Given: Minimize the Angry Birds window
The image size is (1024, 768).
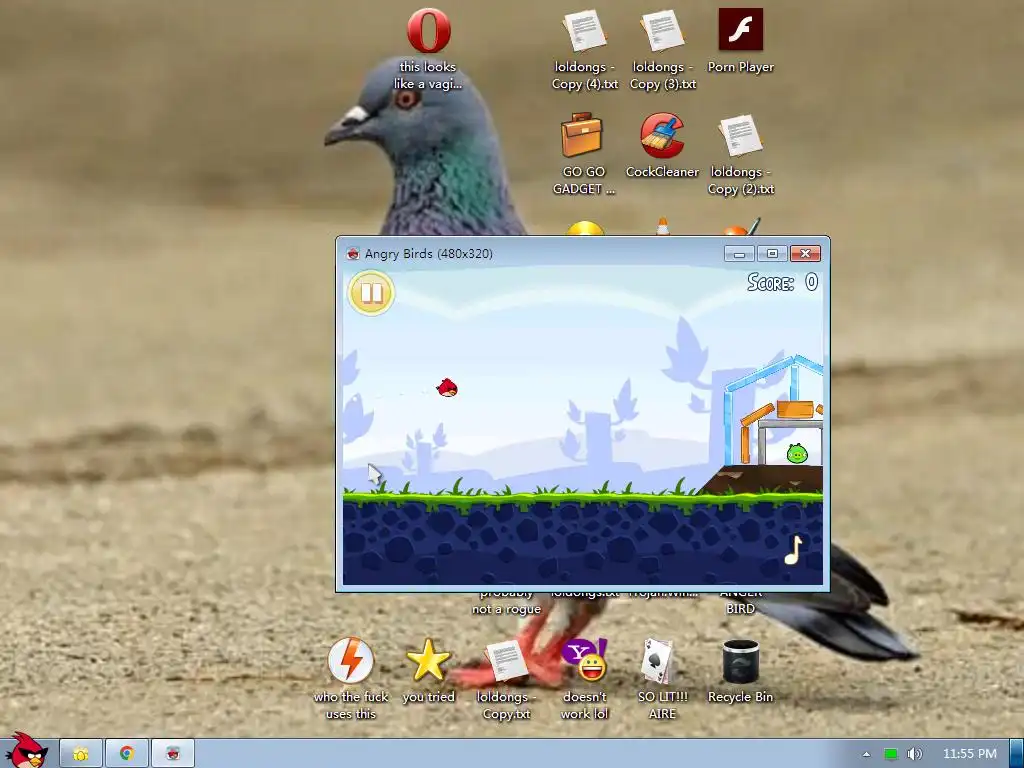Looking at the screenshot, I should pyautogui.click(x=739, y=253).
